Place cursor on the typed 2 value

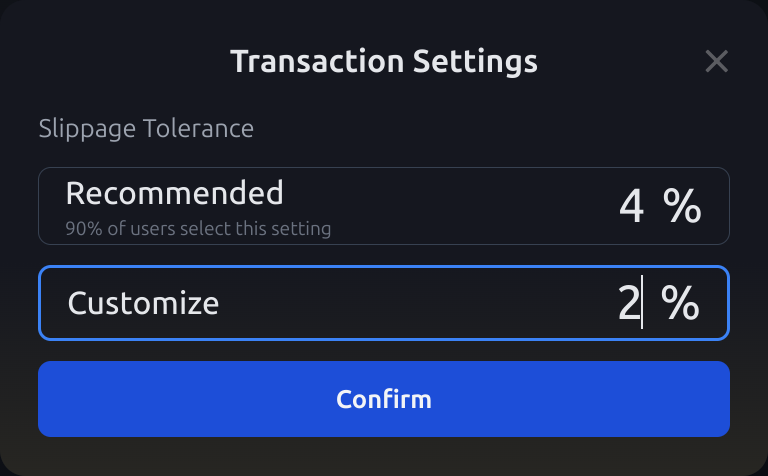click(x=628, y=303)
